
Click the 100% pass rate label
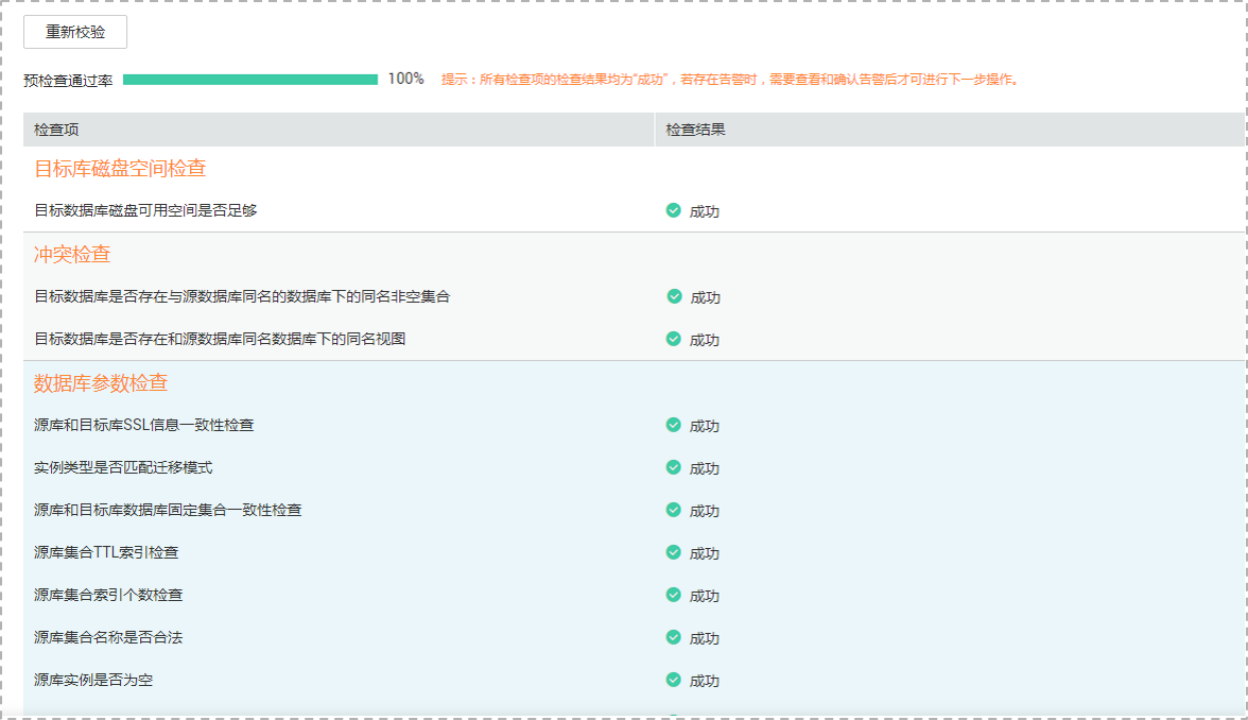pyautogui.click(x=406, y=79)
